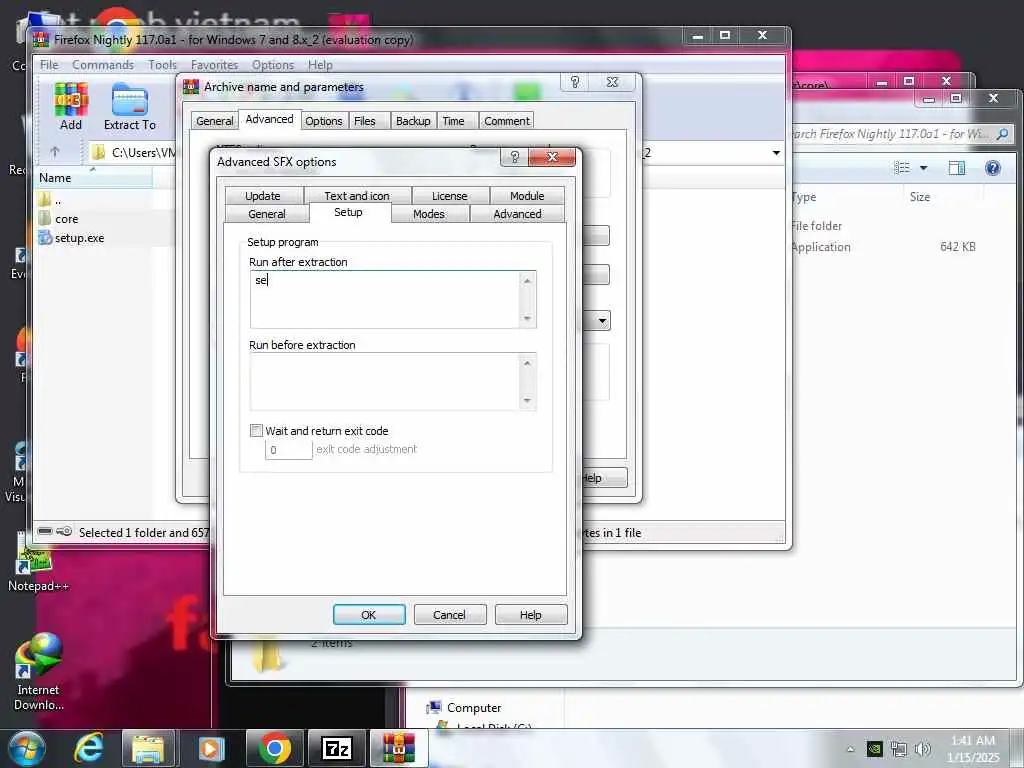This screenshot has width=1024, height=768.
Task: Click the Explorer help question mark icon
Action: (x=993, y=168)
